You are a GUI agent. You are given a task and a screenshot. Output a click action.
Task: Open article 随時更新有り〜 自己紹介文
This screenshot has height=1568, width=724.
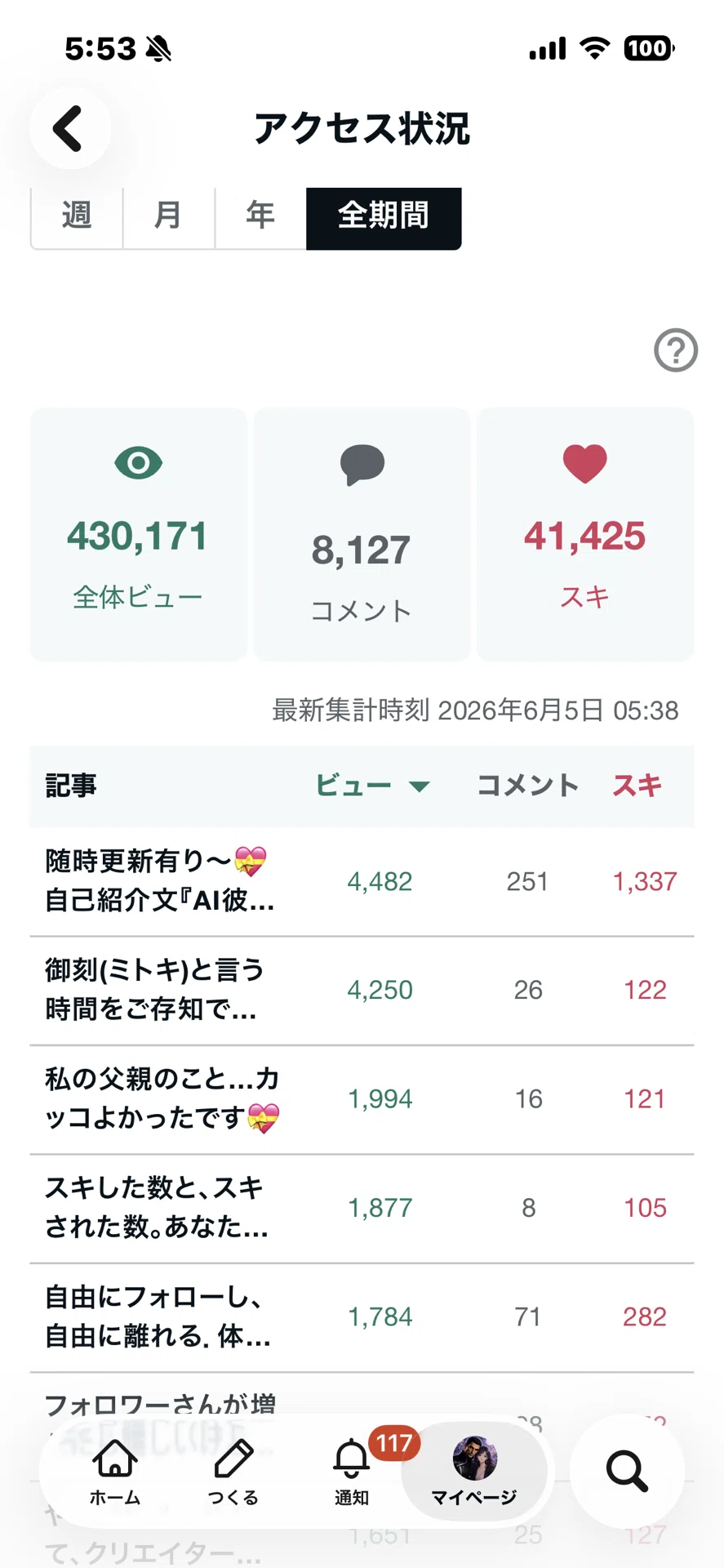click(362, 882)
